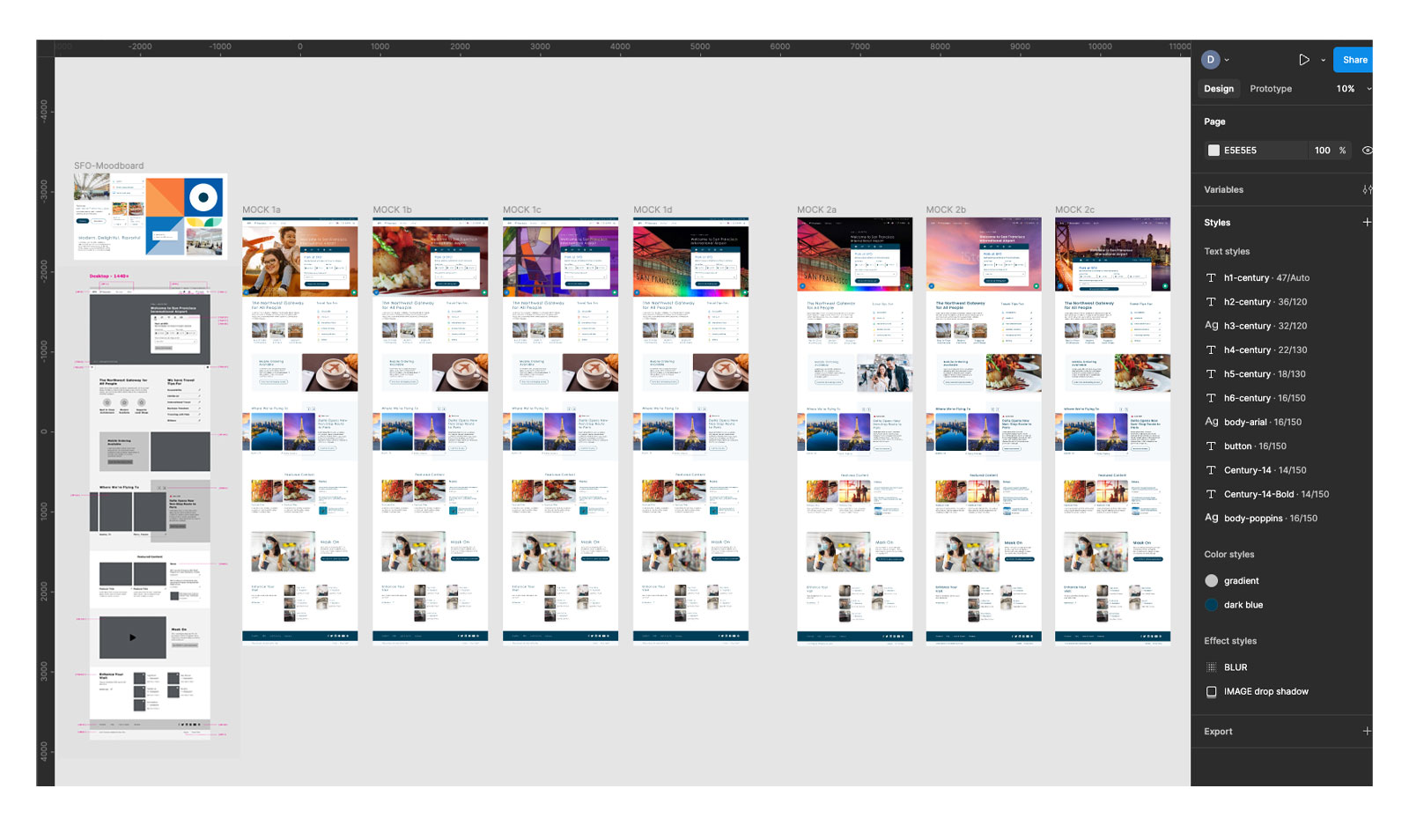Click the blue Share button

point(1354,60)
